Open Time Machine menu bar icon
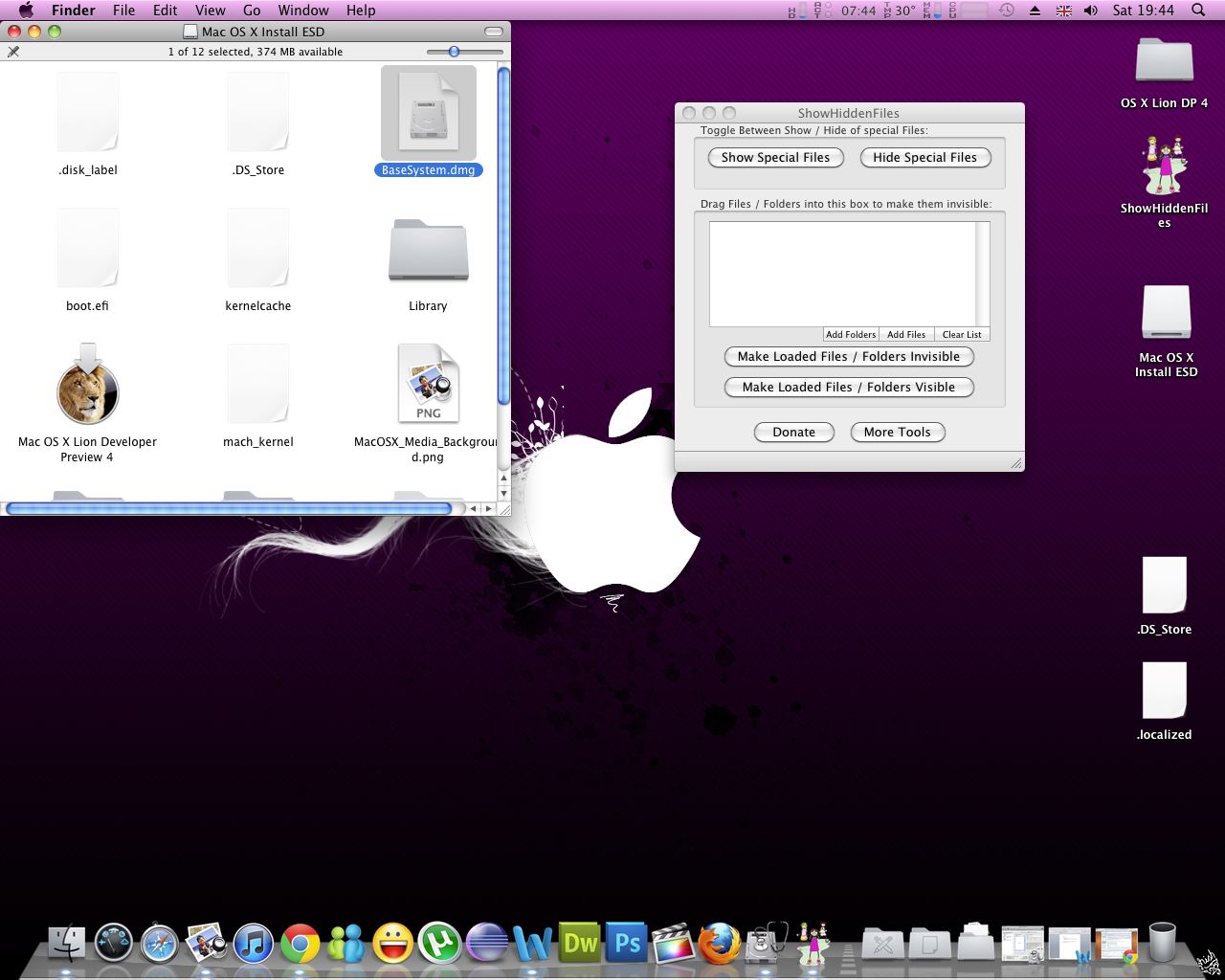 click(x=1007, y=11)
